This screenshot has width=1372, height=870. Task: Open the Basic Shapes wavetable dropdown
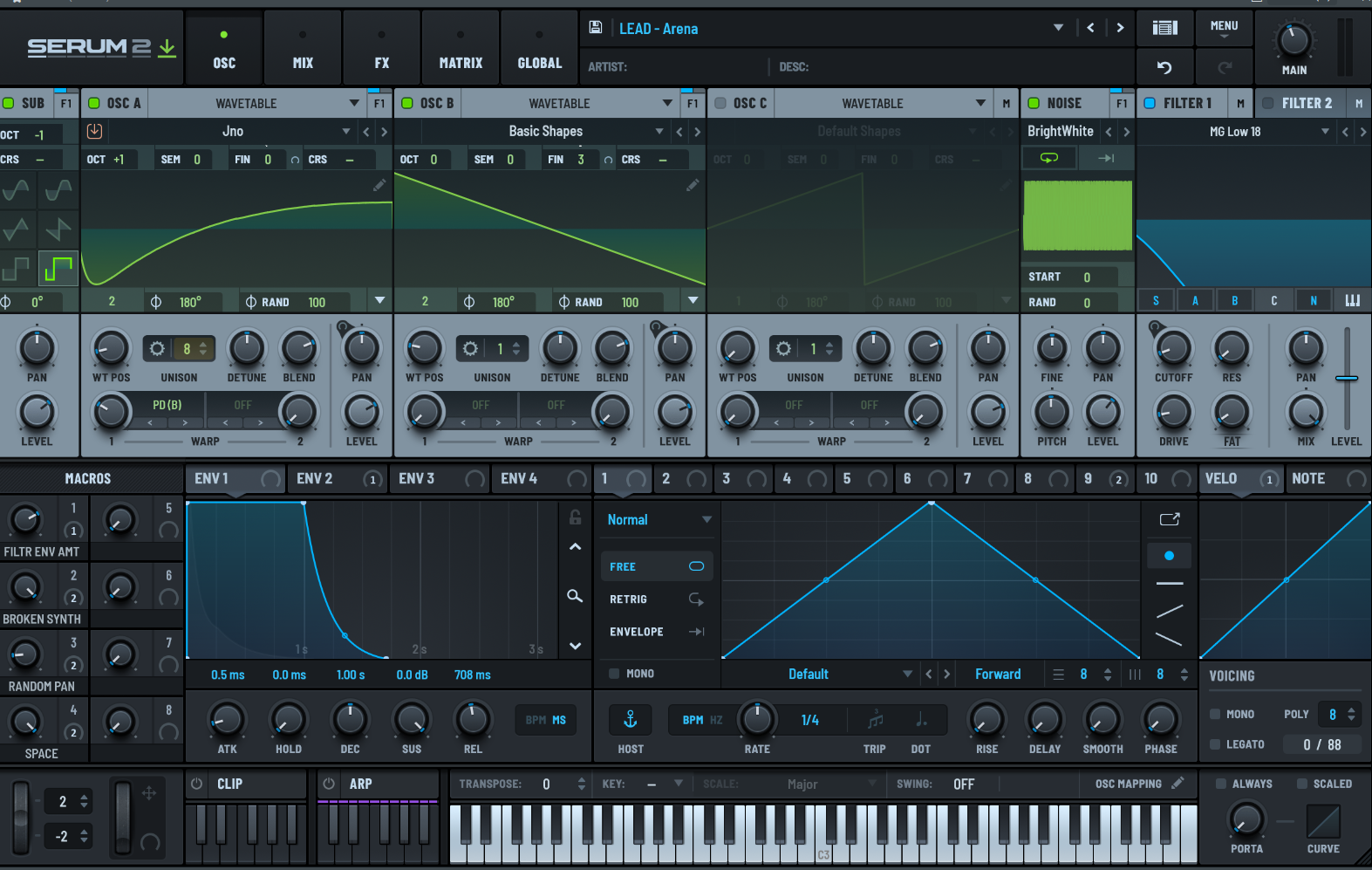[659, 132]
